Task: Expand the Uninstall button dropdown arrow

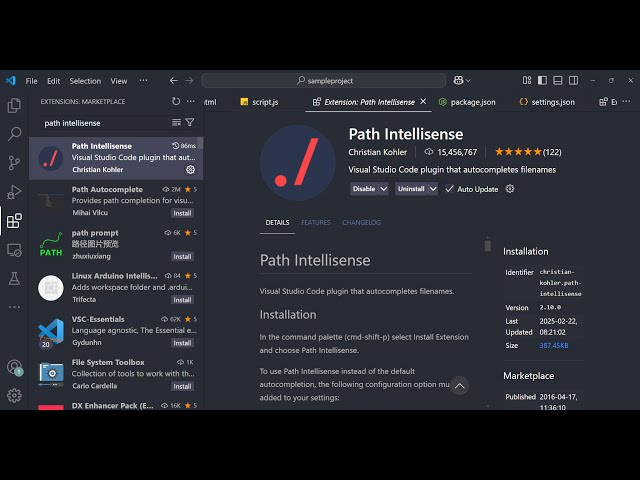Action: (433, 189)
